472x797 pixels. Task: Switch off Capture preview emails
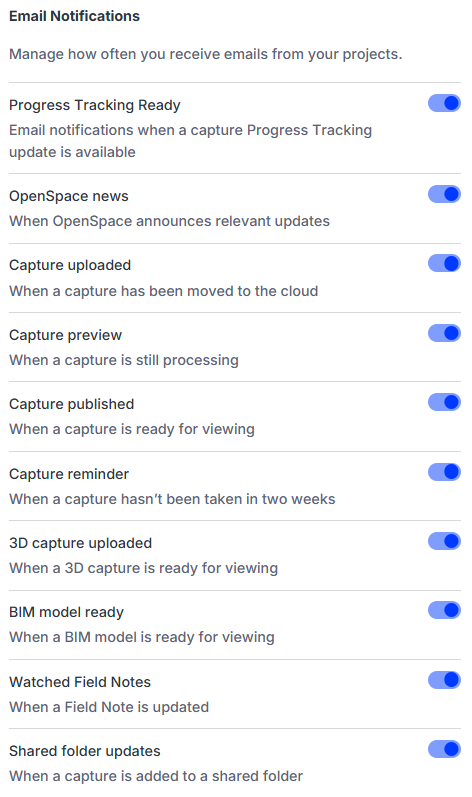444,333
